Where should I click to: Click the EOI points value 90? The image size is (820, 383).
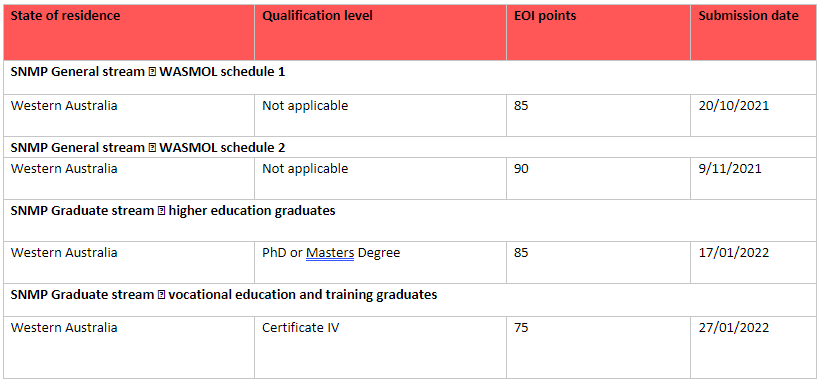[521, 169]
